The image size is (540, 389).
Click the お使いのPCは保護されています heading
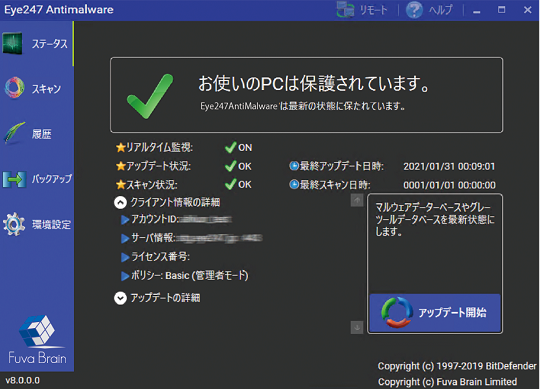coord(314,84)
